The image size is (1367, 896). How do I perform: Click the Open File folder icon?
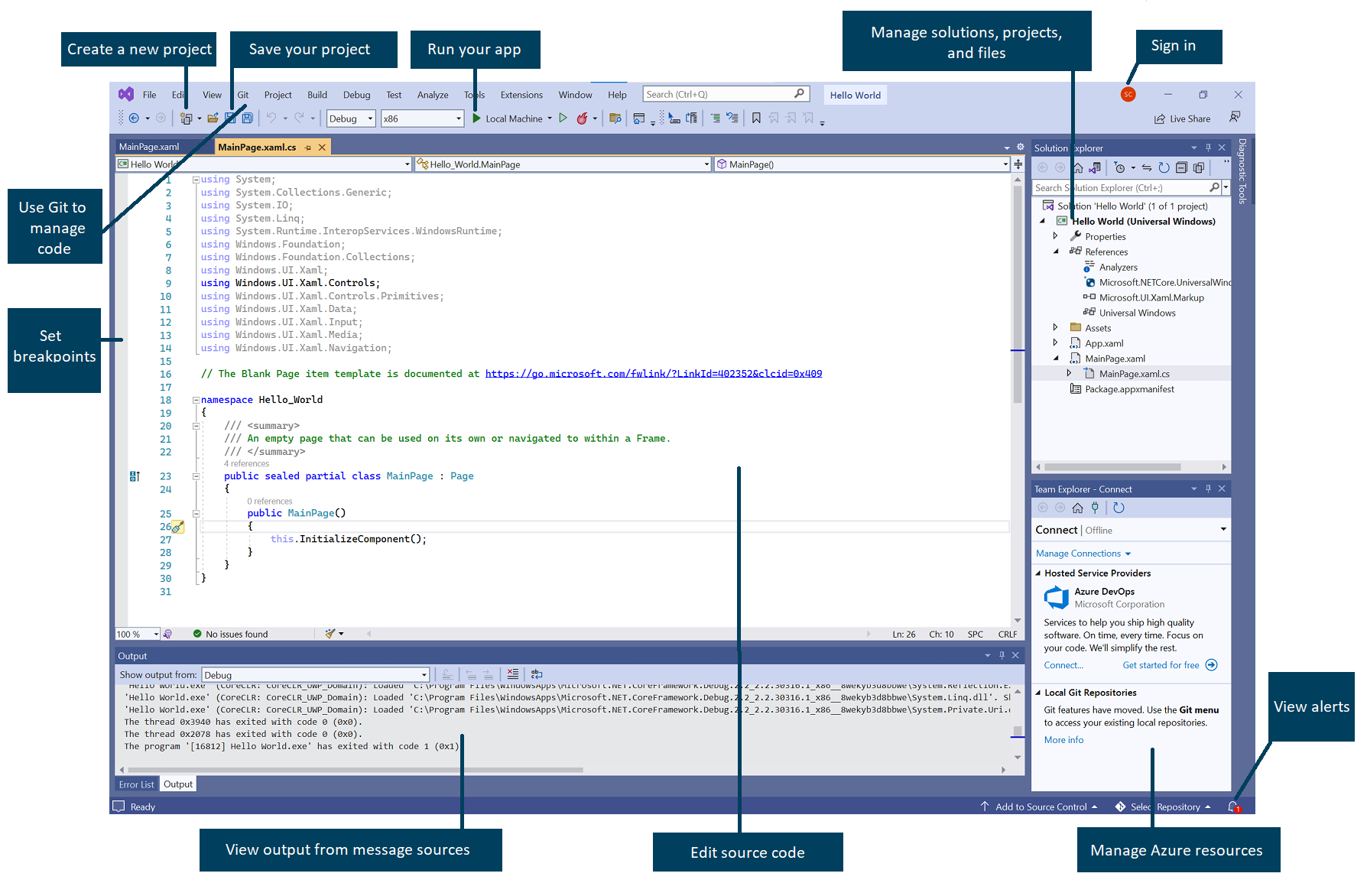coord(213,118)
